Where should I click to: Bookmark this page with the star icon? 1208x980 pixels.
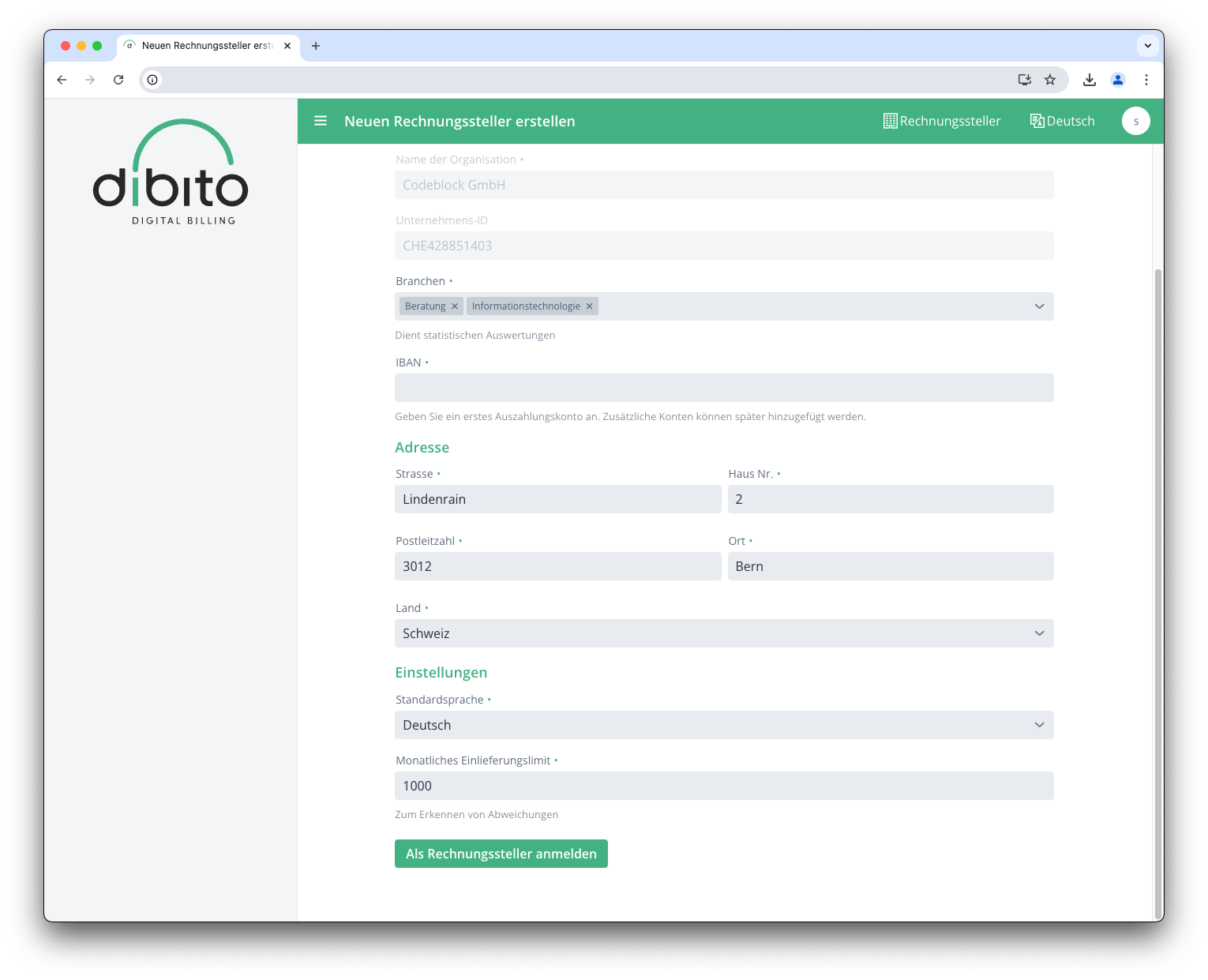point(1050,80)
